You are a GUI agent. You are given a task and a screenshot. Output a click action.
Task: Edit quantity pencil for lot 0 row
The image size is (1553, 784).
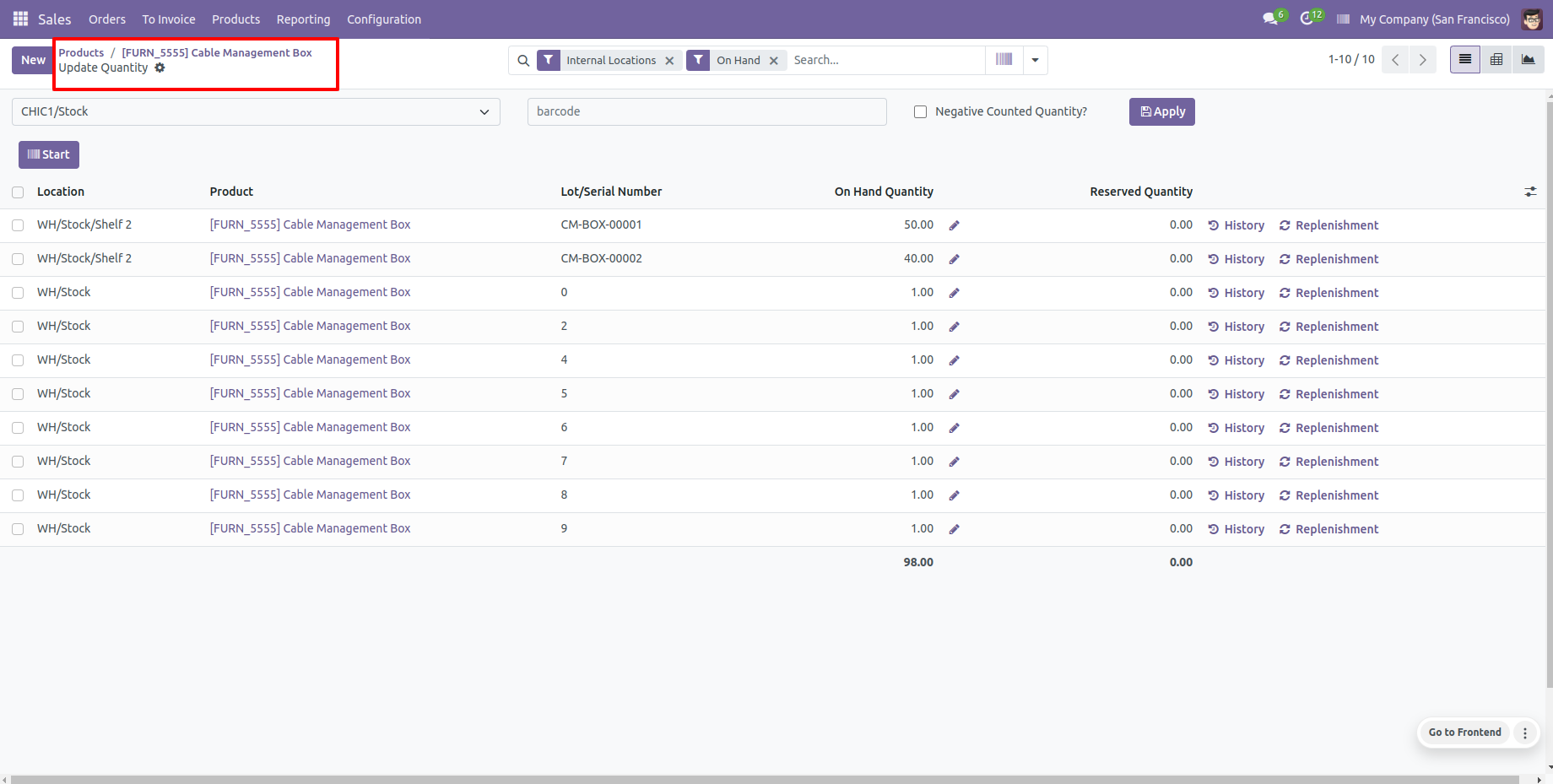pyautogui.click(x=954, y=293)
